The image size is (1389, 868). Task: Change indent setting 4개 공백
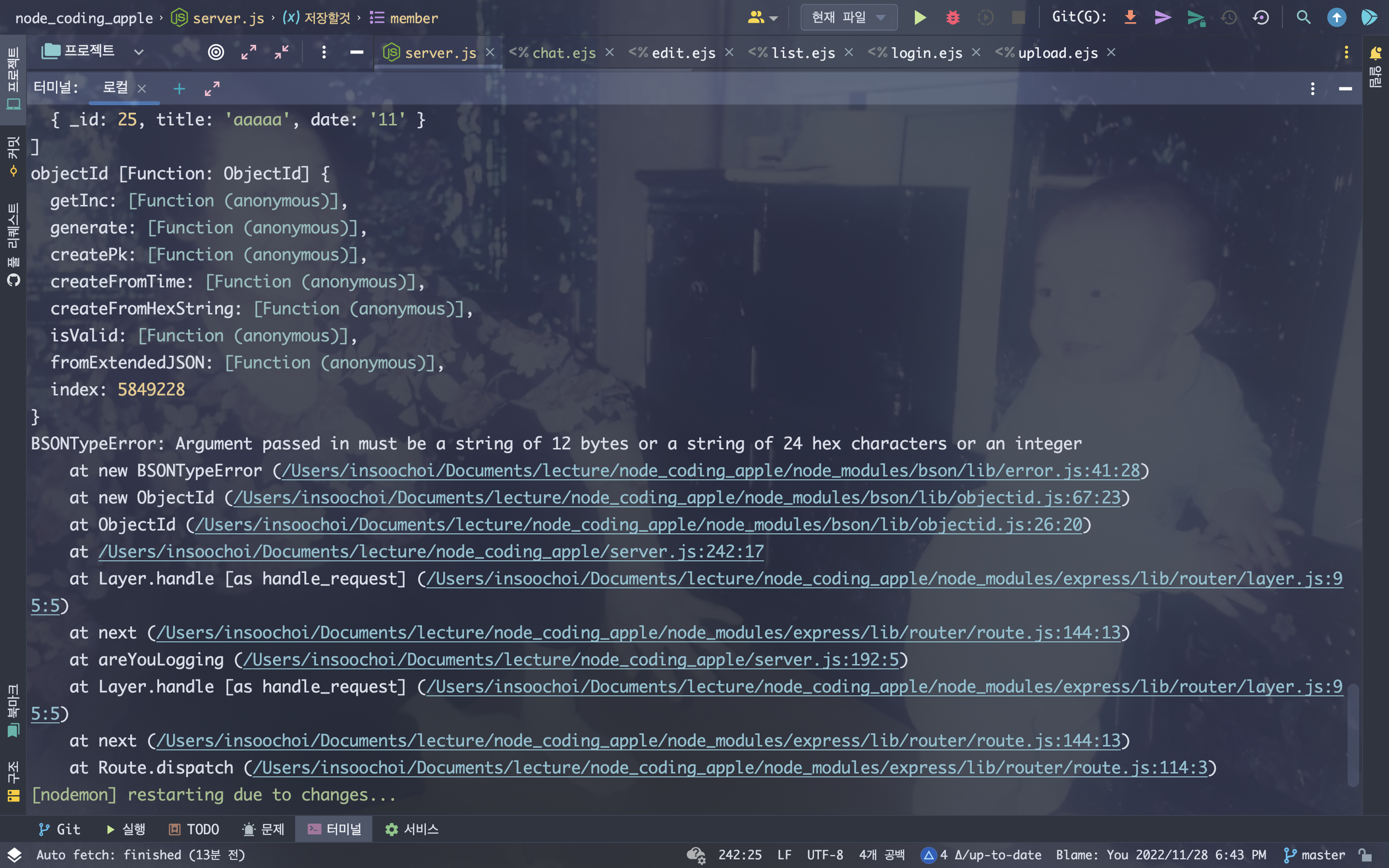tap(882, 855)
